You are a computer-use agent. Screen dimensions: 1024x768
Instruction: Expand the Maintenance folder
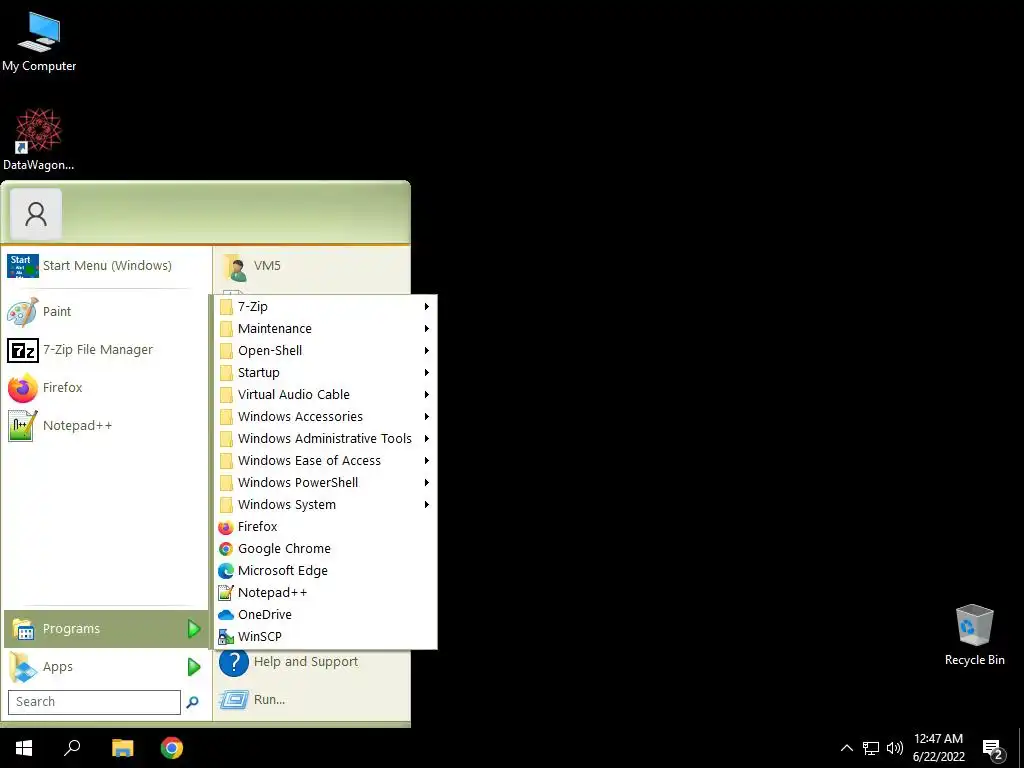point(325,328)
